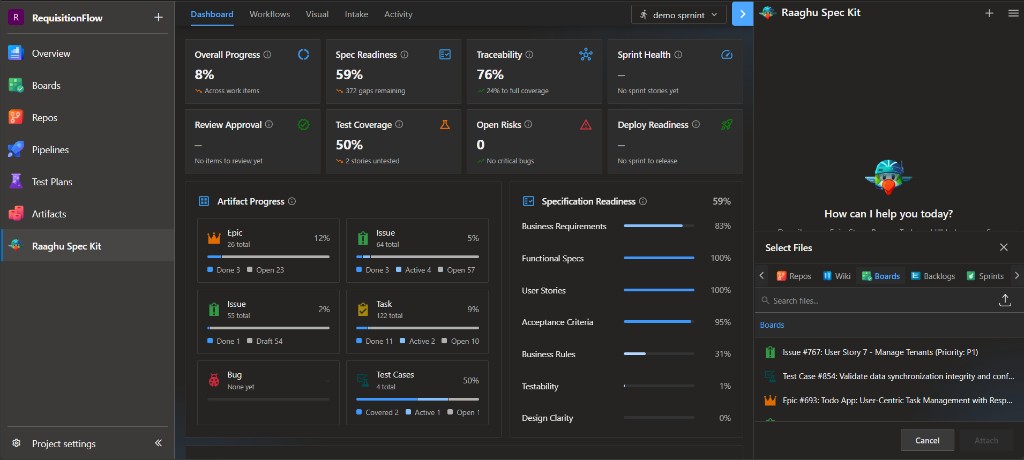Click the Deploy Readiness rocket icon

pos(727,125)
